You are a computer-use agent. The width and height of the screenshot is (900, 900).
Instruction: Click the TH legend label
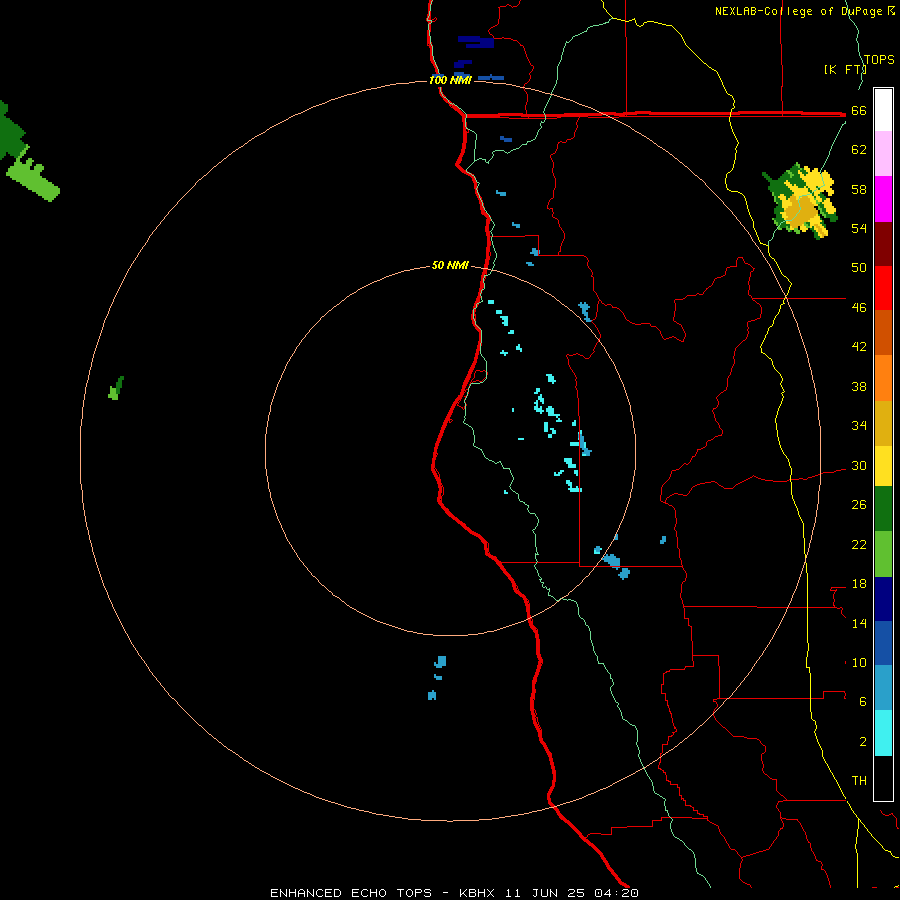(x=859, y=780)
